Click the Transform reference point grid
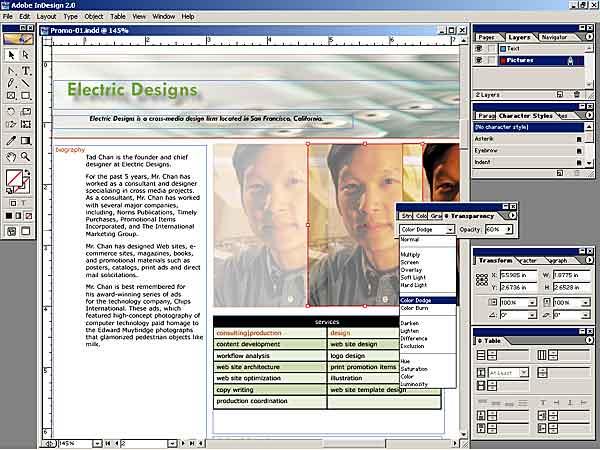This screenshot has width=600, height=450. point(482,280)
